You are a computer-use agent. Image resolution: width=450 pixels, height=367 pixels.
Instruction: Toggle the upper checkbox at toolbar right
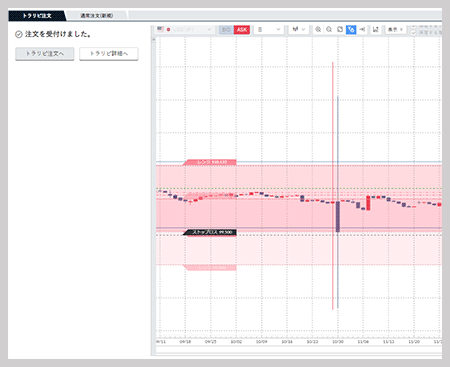point(414,26)
